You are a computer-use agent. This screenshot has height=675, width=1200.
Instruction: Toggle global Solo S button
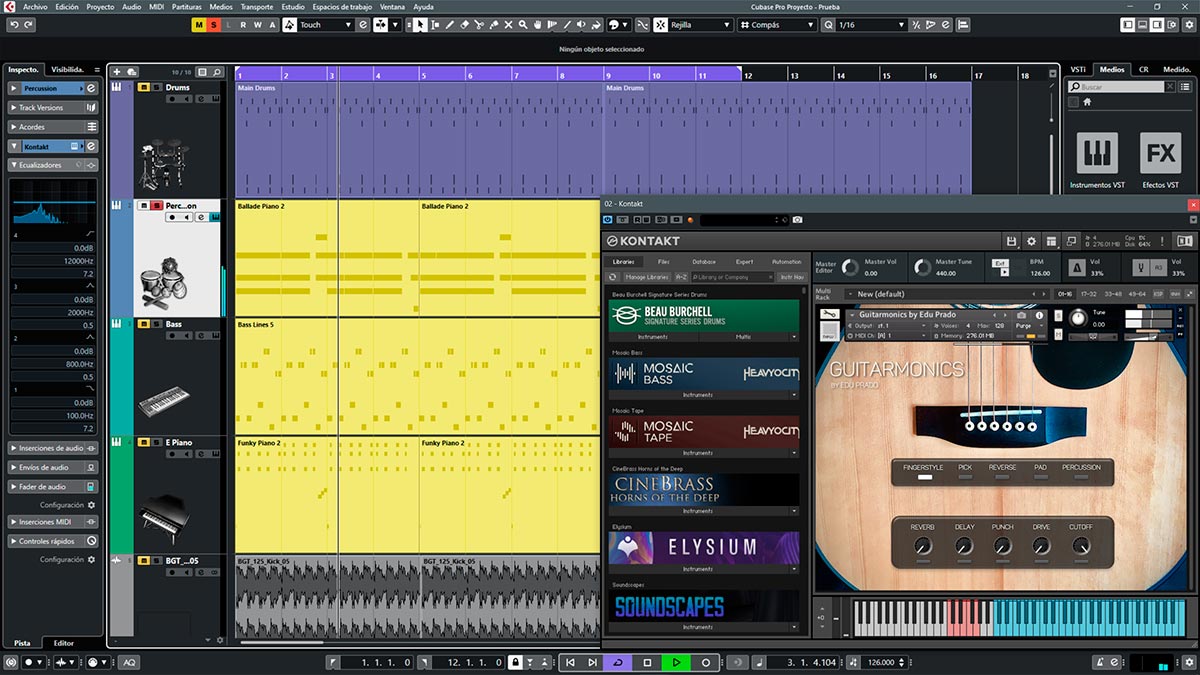[x=213, y=24]
